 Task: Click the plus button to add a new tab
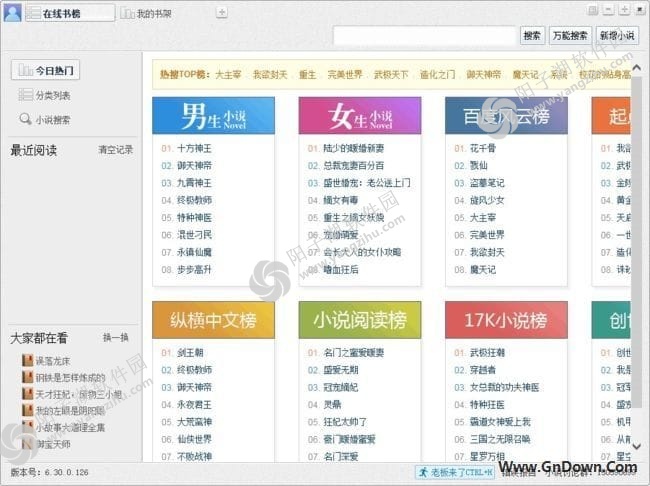(222, 12)
